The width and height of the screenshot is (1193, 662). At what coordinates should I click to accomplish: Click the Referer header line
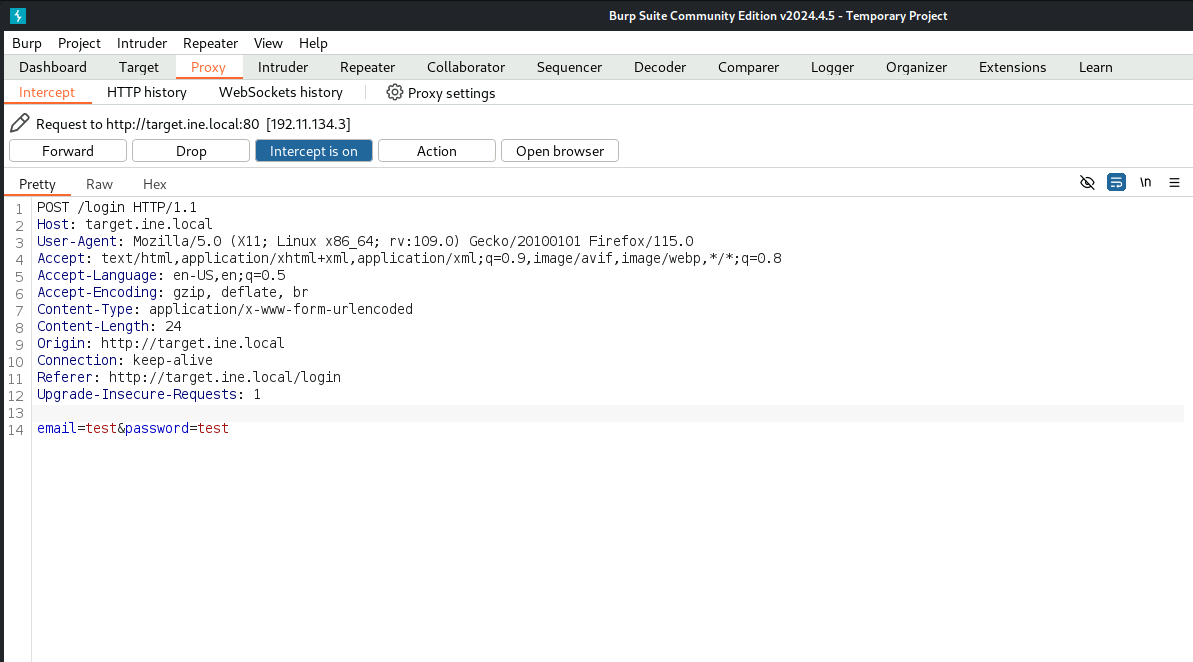189,377
